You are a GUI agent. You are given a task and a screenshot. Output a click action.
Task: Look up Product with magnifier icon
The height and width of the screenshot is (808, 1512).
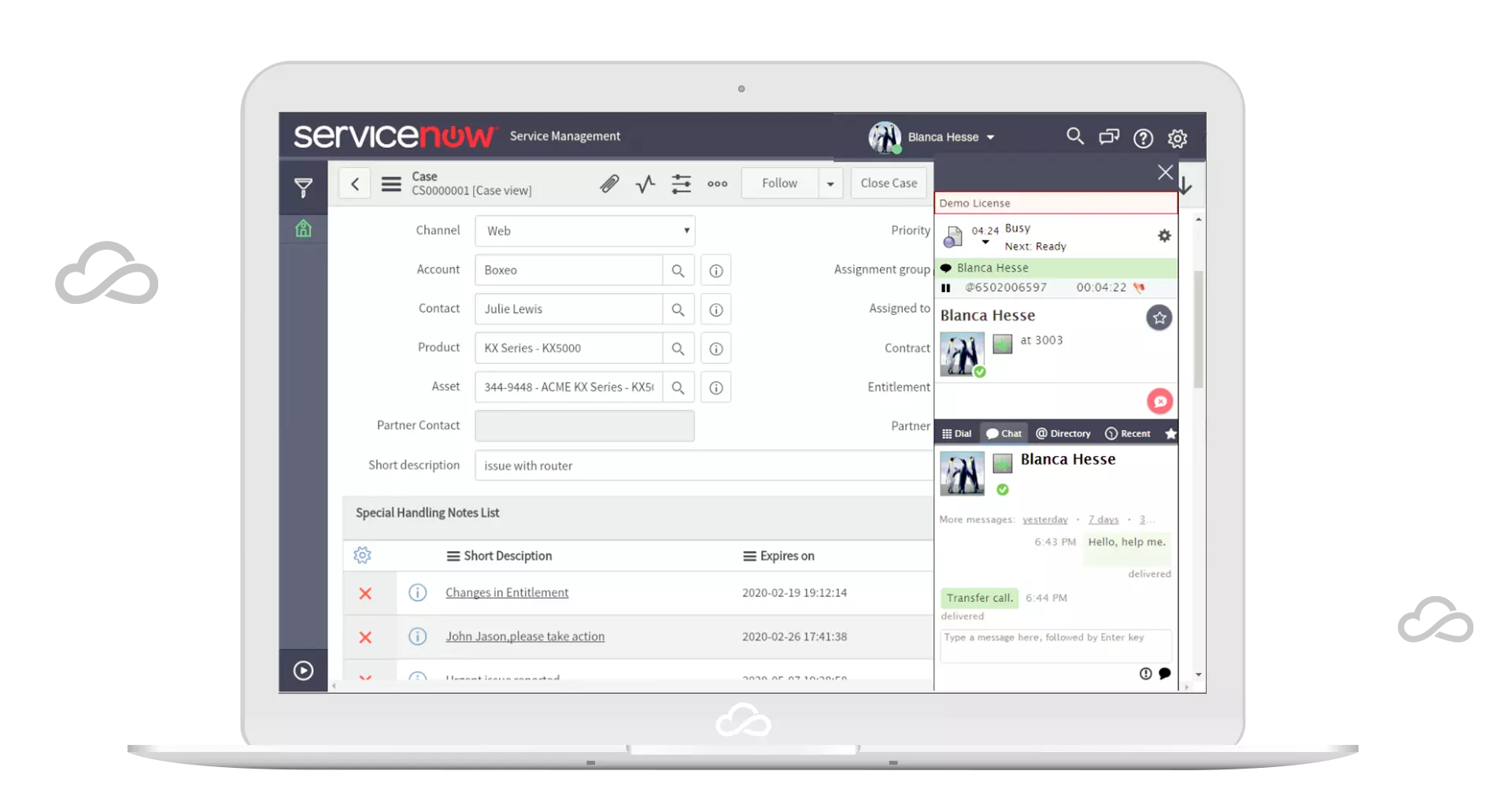(678, 348)
